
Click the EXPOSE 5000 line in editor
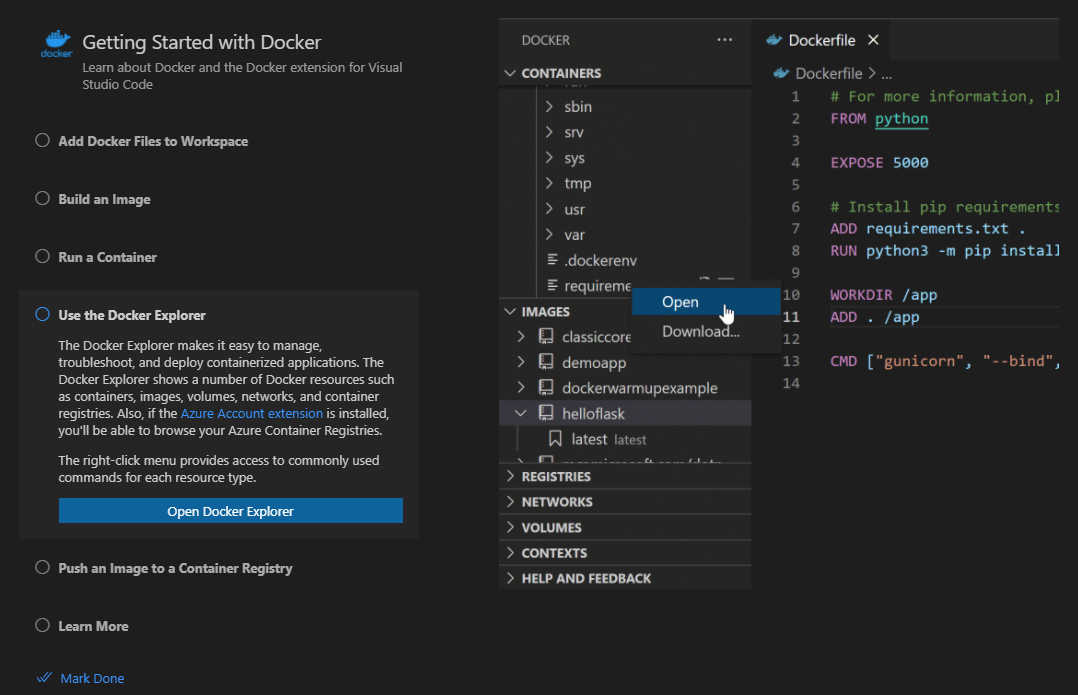(879, 162)
